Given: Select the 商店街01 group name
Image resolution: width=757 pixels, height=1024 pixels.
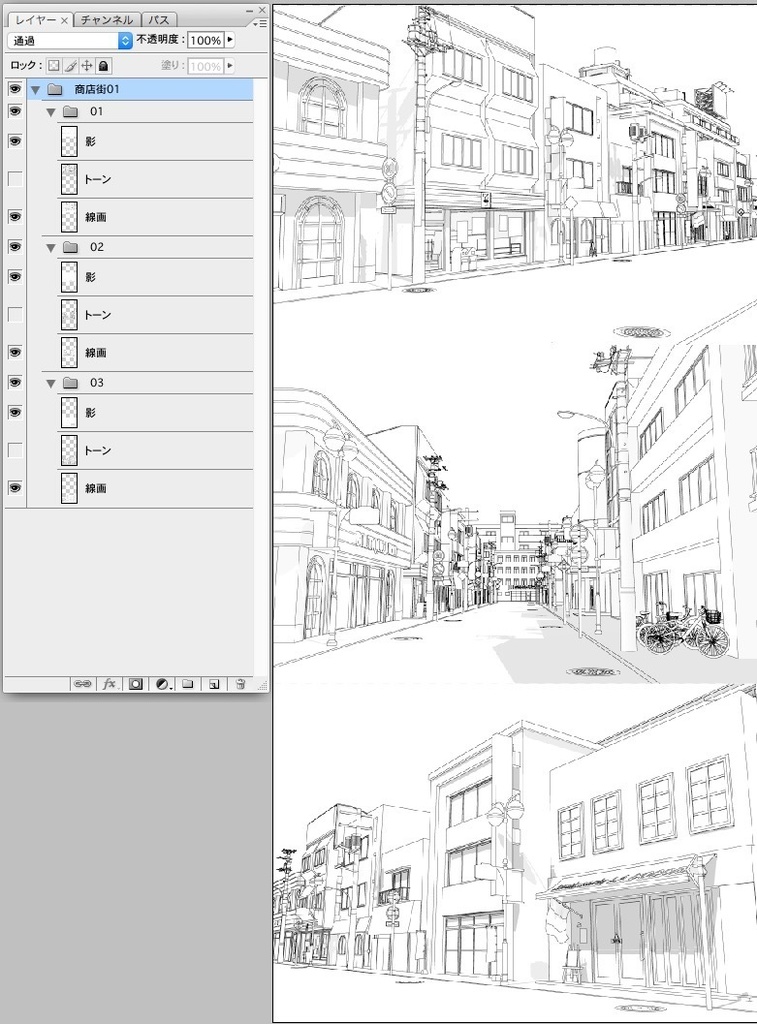Looking at the screenshot, I should pyautogui.click(x=97, y=89).
